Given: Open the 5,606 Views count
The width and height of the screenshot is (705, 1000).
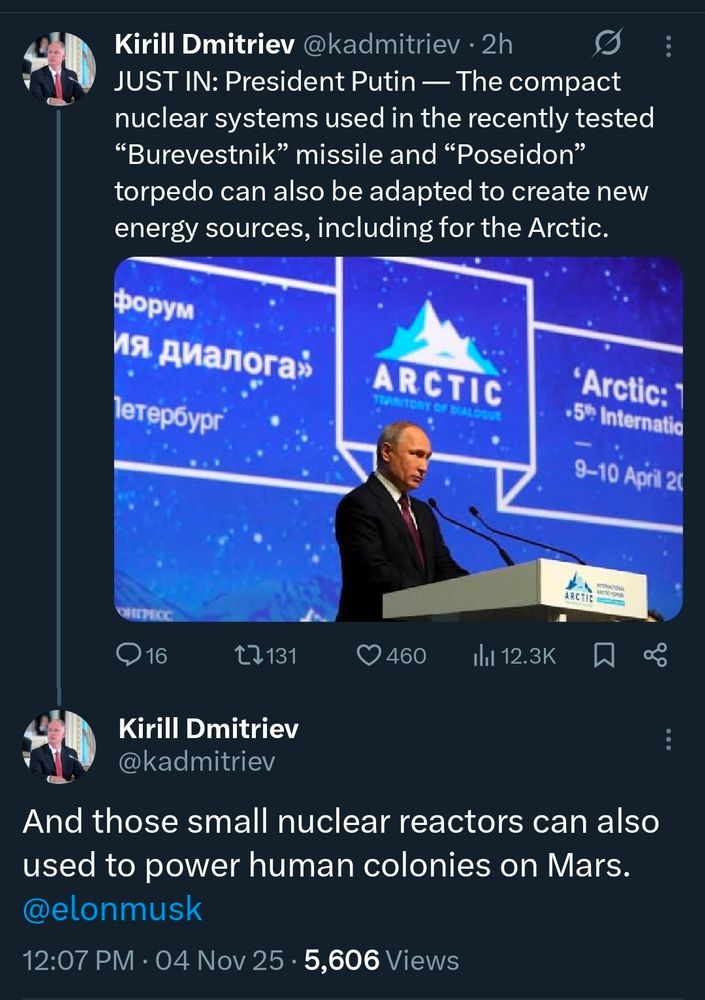Looking at the screenshot, I should pyautogui.click(x=381, y=961).
